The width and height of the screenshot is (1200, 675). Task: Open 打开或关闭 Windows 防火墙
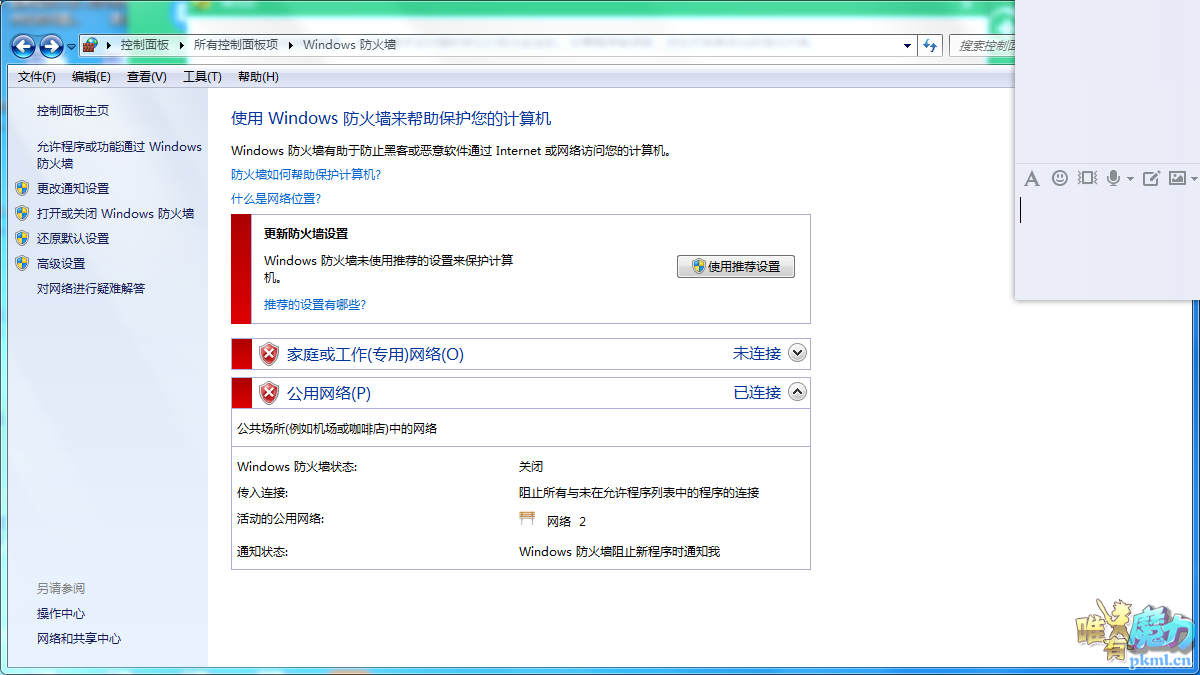coord(115,213)
